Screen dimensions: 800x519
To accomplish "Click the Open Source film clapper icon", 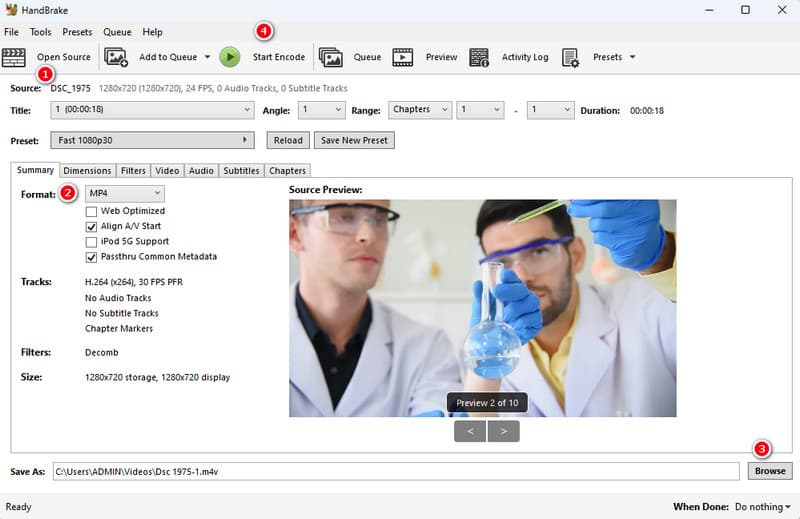I will [x=14, y=57].
